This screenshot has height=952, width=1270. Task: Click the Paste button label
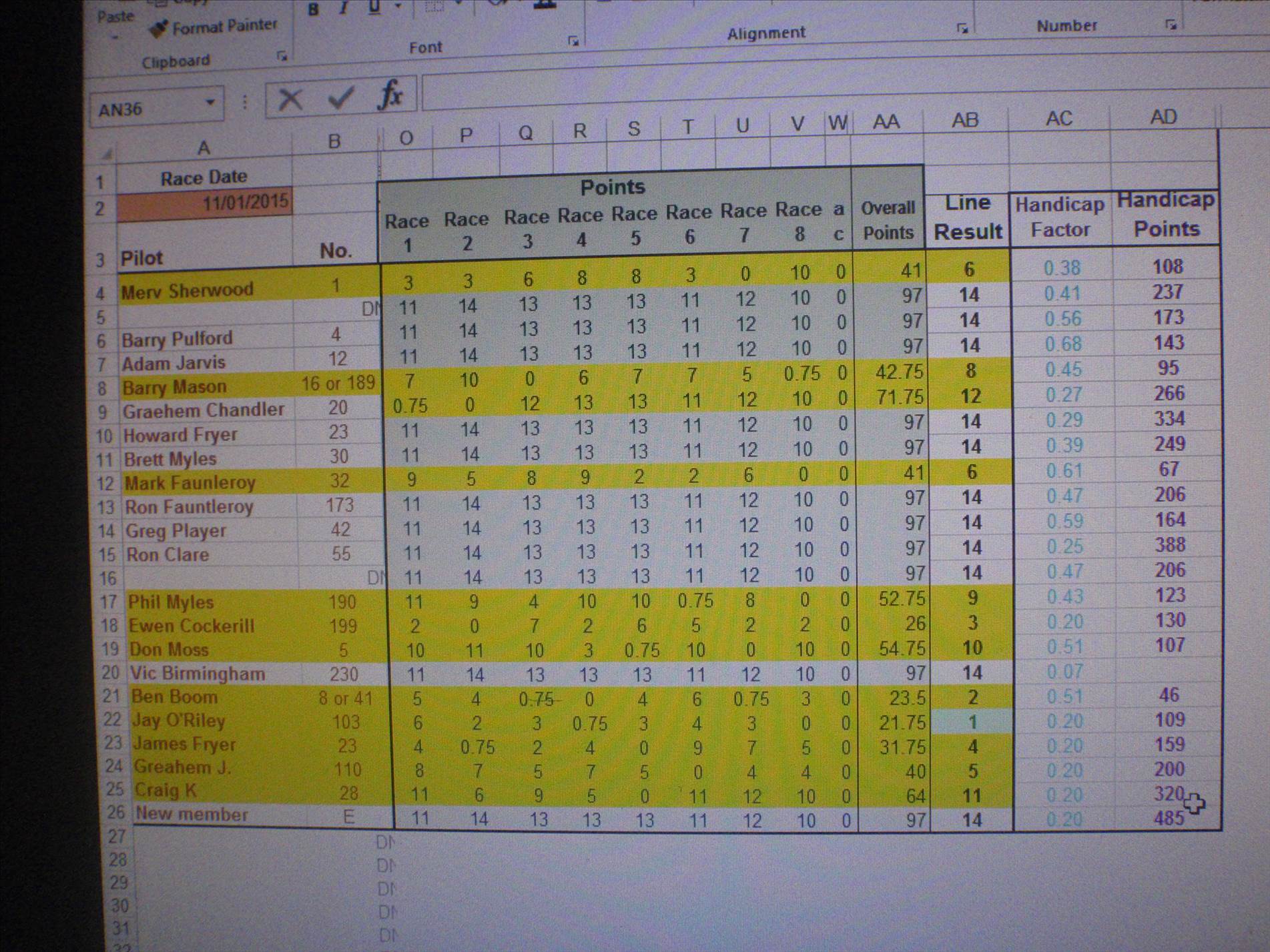[x=115, y=16]
